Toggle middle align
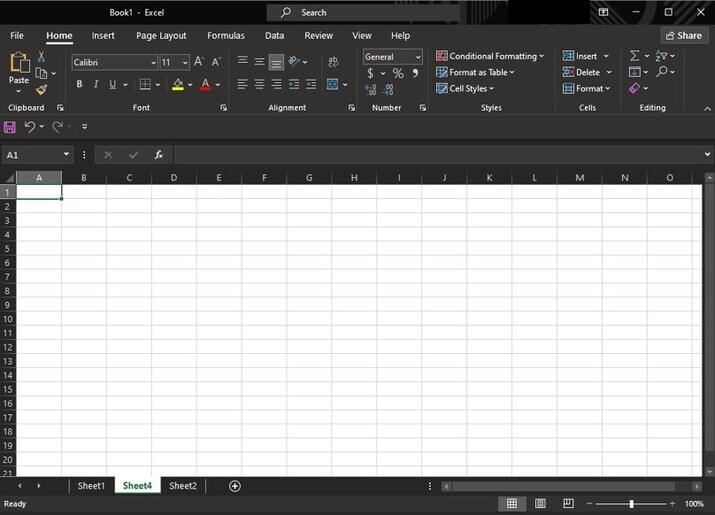715x515 pixels. click(x=259, y=62)
